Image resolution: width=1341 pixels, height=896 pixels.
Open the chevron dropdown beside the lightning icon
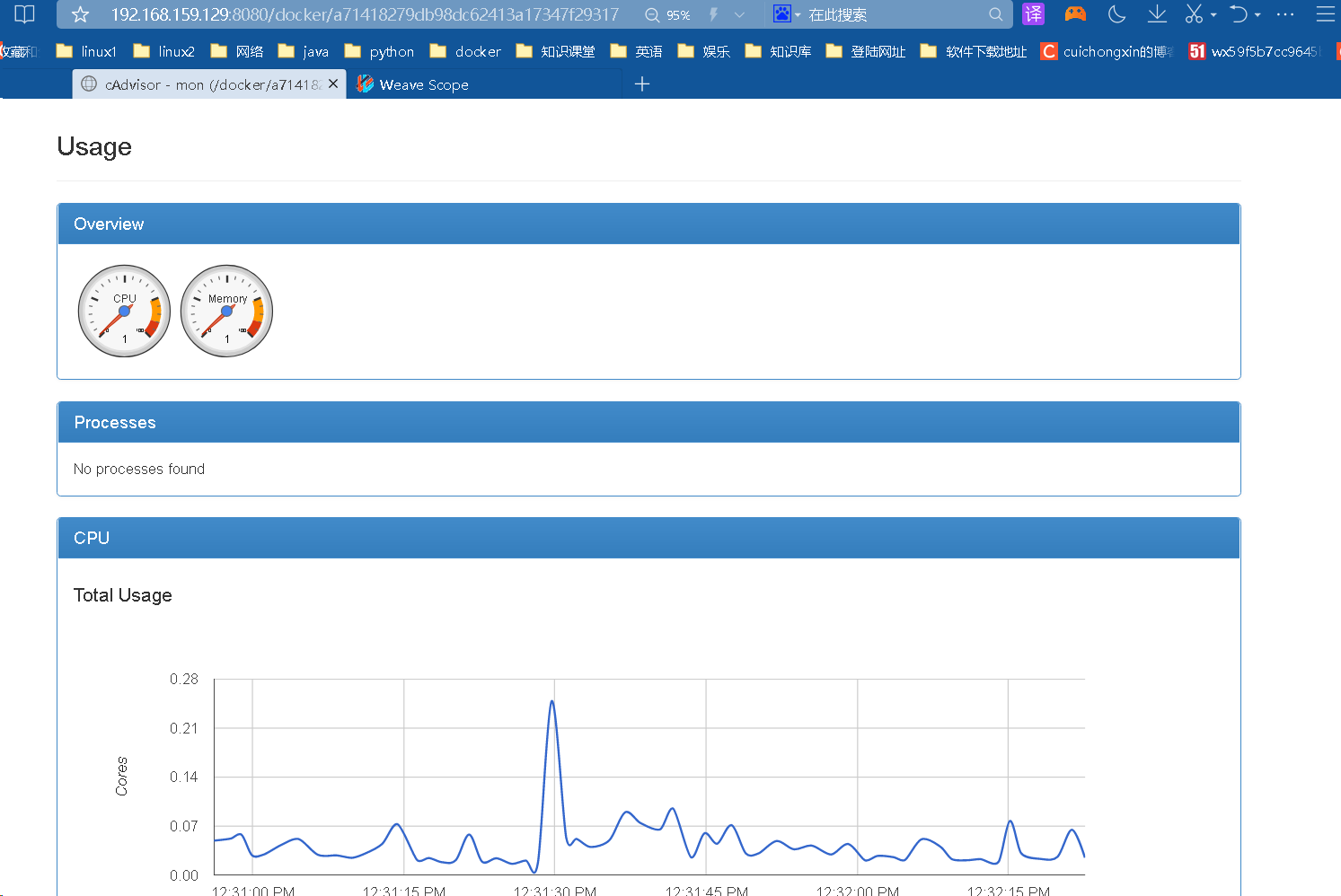point(737,14)
